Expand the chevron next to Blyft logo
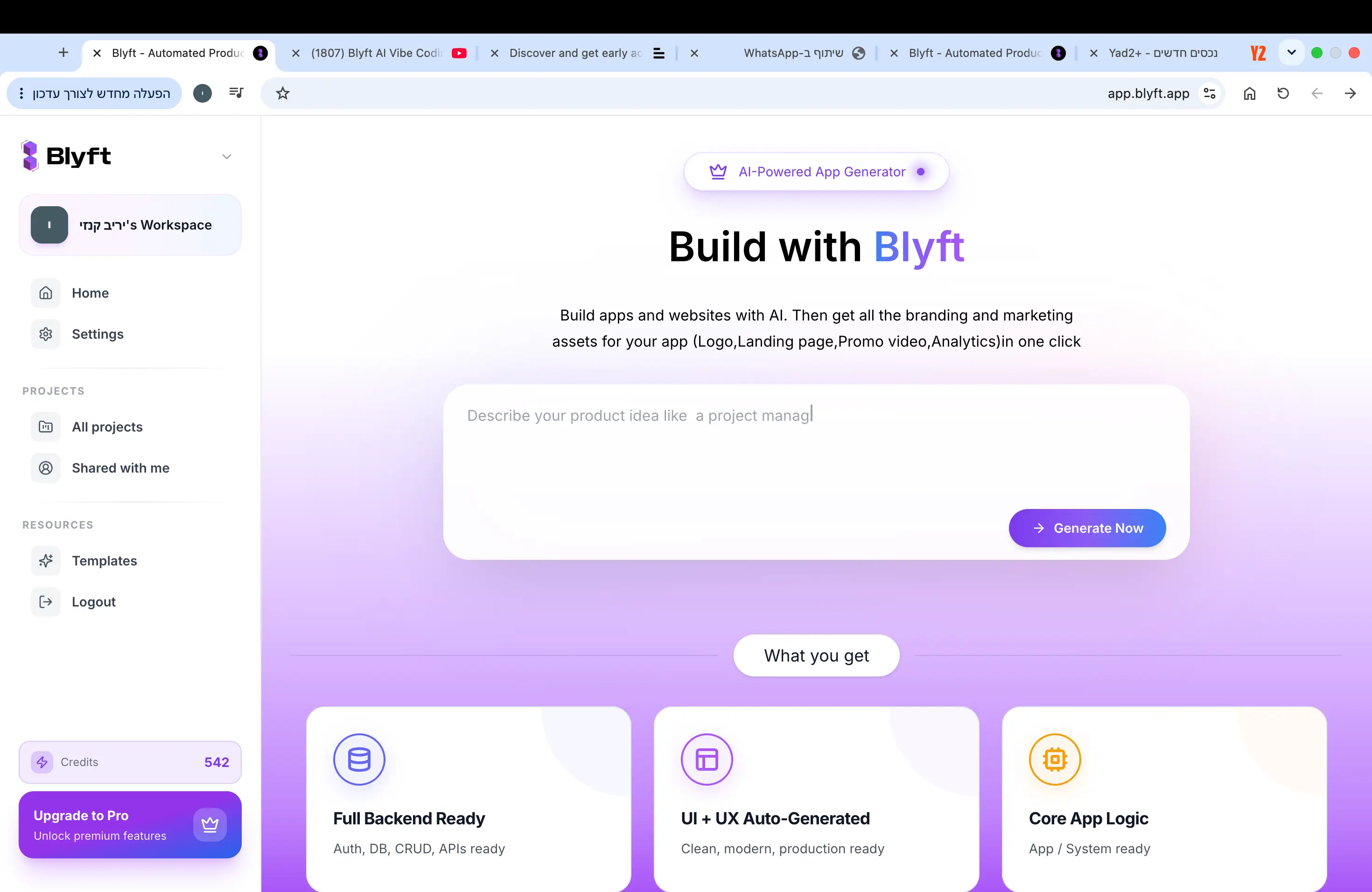Screen dimensions: 1372x892 point(226,157)
